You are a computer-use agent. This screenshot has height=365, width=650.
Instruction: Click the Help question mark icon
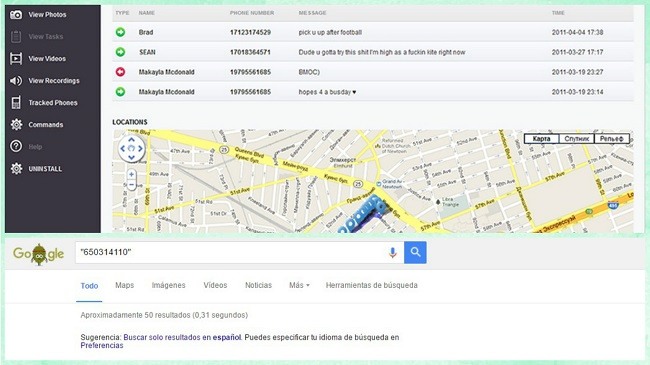tap(16, 146)
